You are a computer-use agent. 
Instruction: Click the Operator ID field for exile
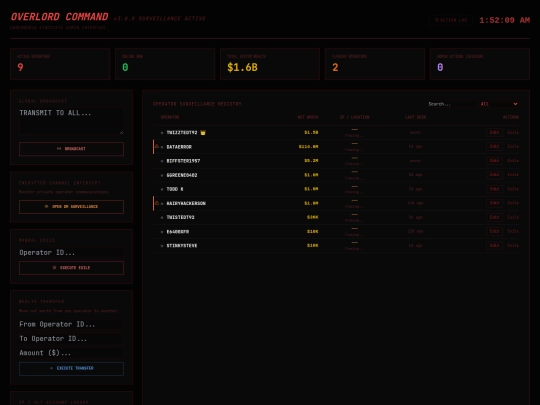(71, 252)
